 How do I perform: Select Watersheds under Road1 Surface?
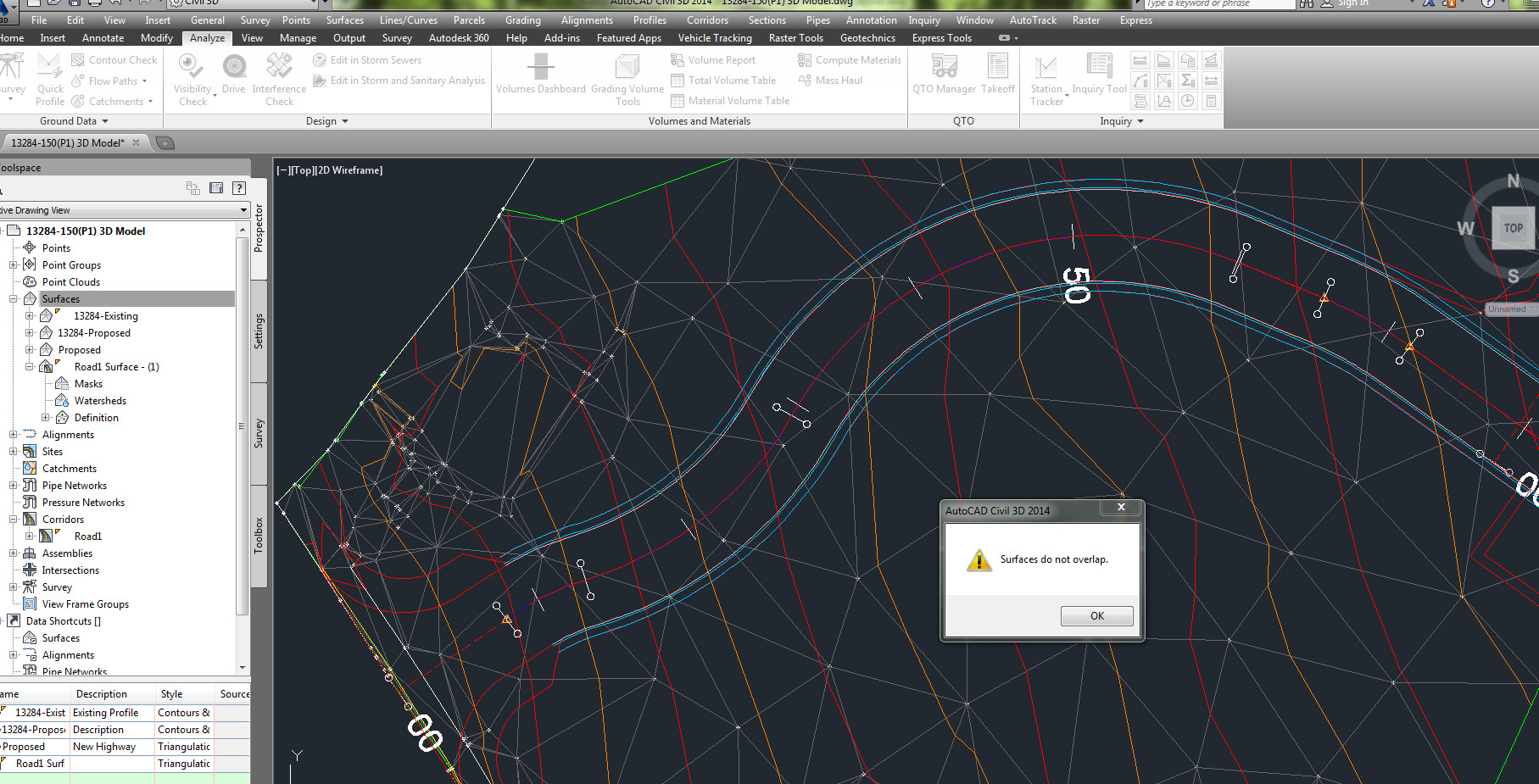[100, 401]
